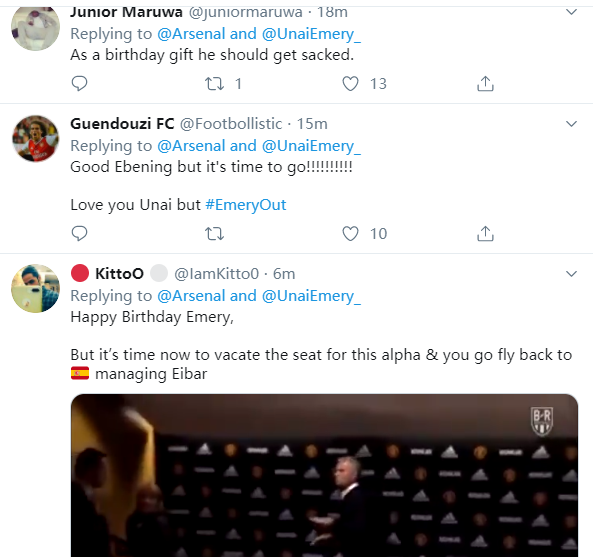Share Junior Maruwa's tweet
This screenshot has height=557, width=593.
coord(485,83)
